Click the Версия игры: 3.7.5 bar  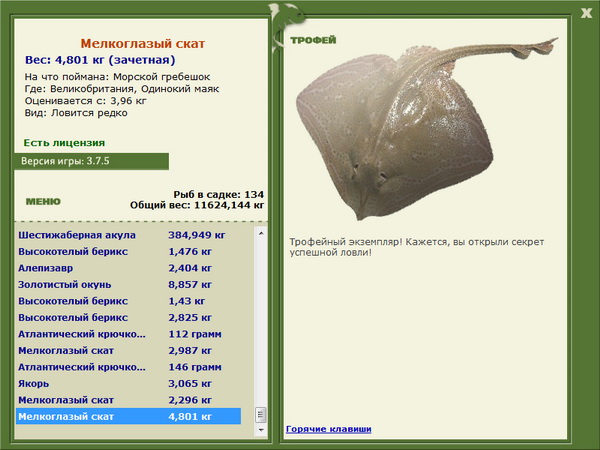click(x=91, y=161)
